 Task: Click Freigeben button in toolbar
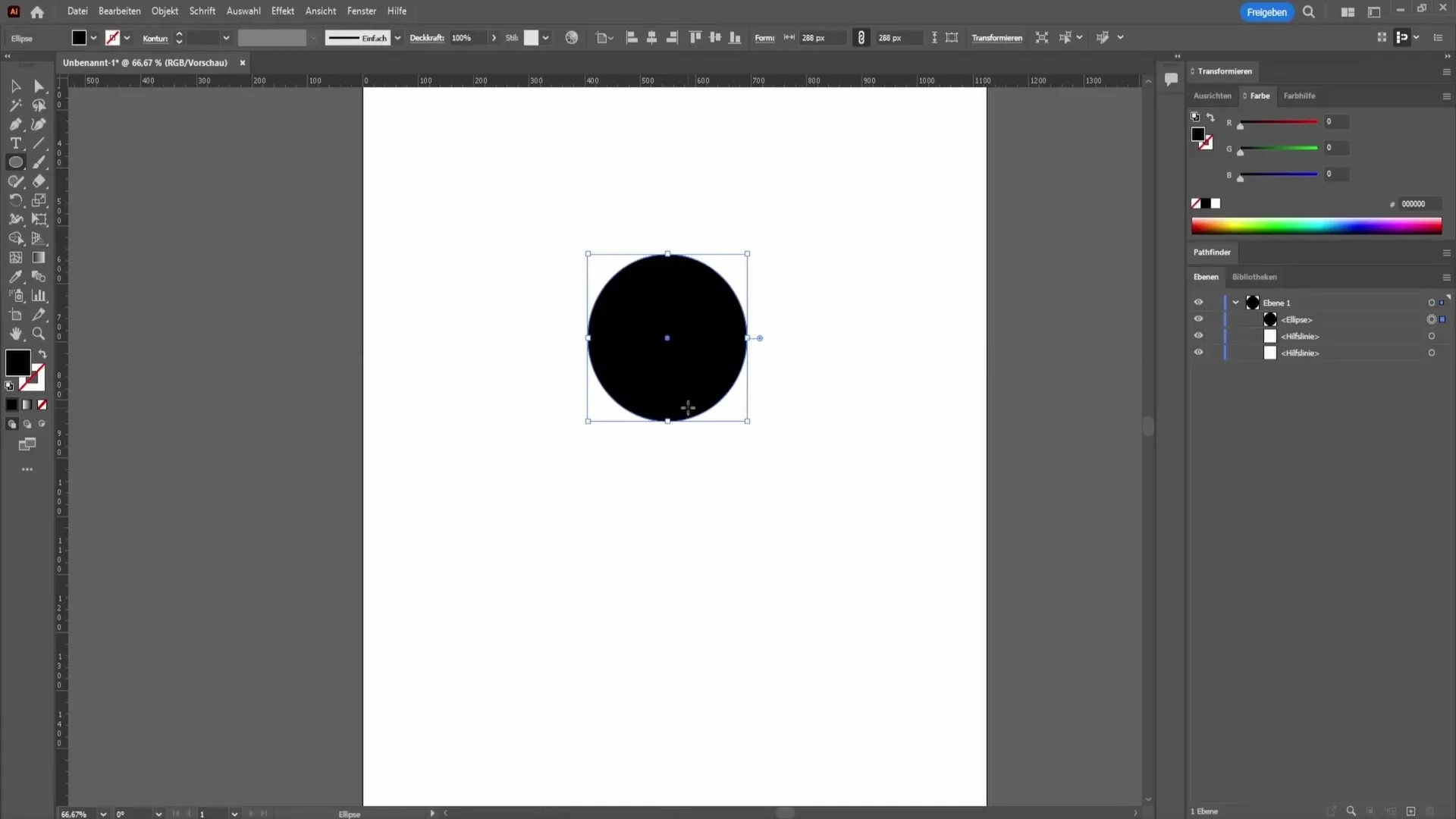point(1267,11)
